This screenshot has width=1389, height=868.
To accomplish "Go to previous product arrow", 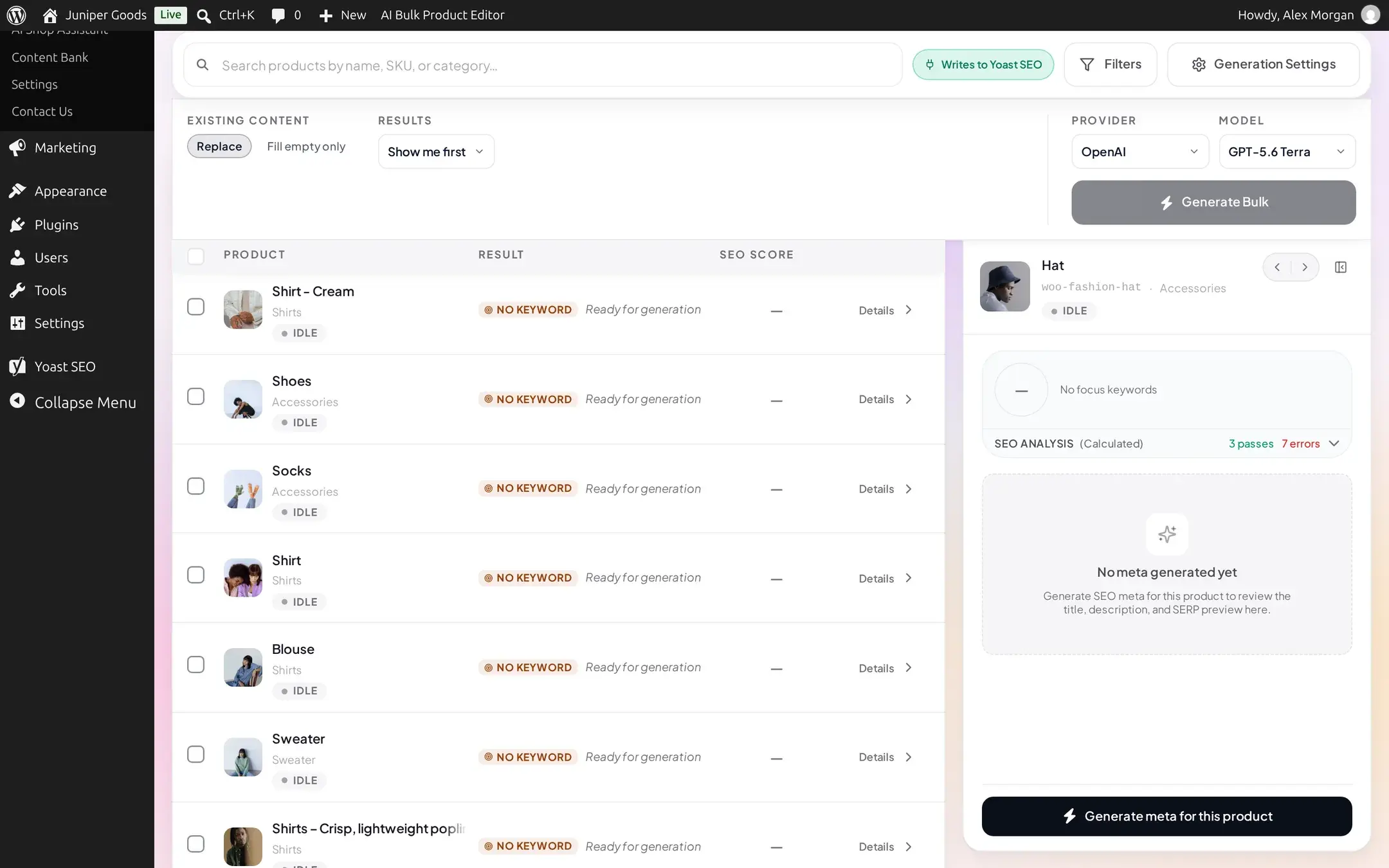I will pos(1277,267).
